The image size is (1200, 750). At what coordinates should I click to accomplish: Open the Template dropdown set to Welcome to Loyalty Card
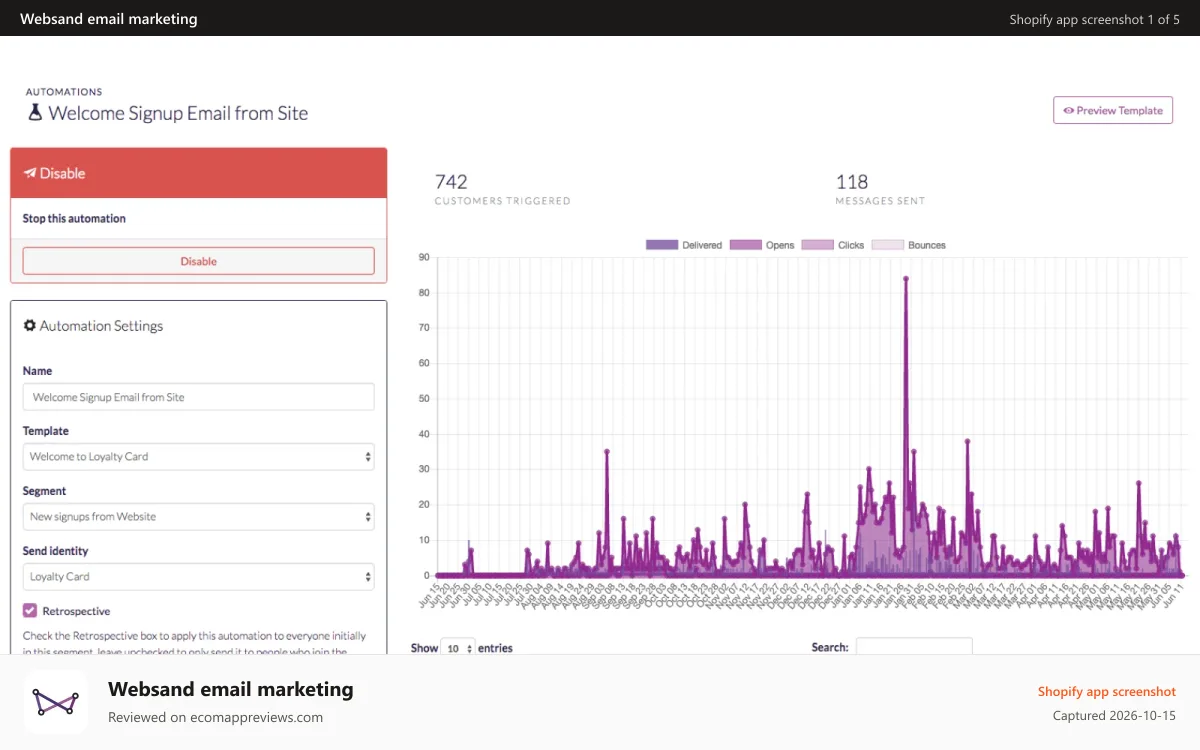pyautogui.click(x=199, y=457)
